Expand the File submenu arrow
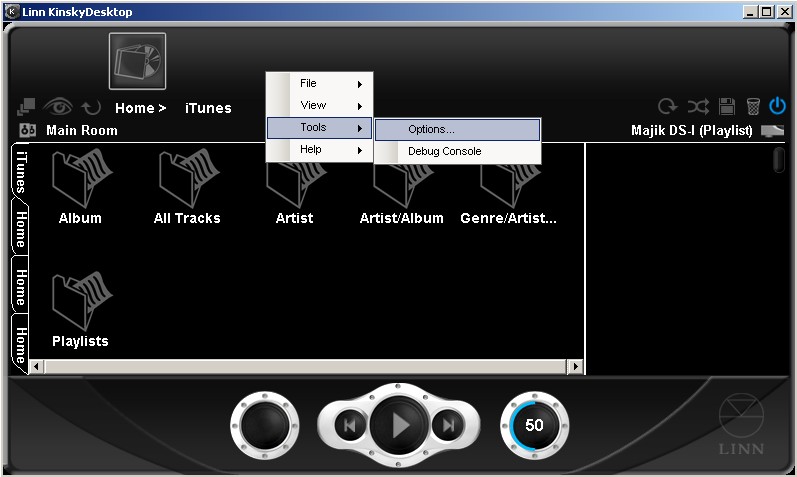The image size is (797, 477). tap(360, 84)
